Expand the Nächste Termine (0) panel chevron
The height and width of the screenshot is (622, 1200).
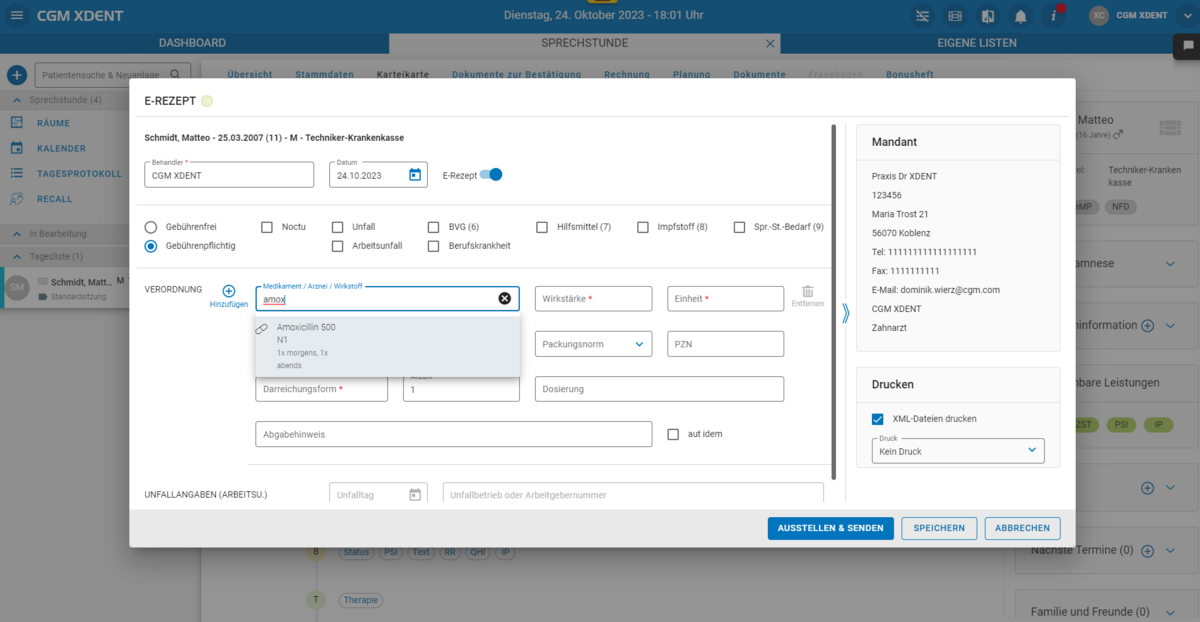tap(1171, 551)
